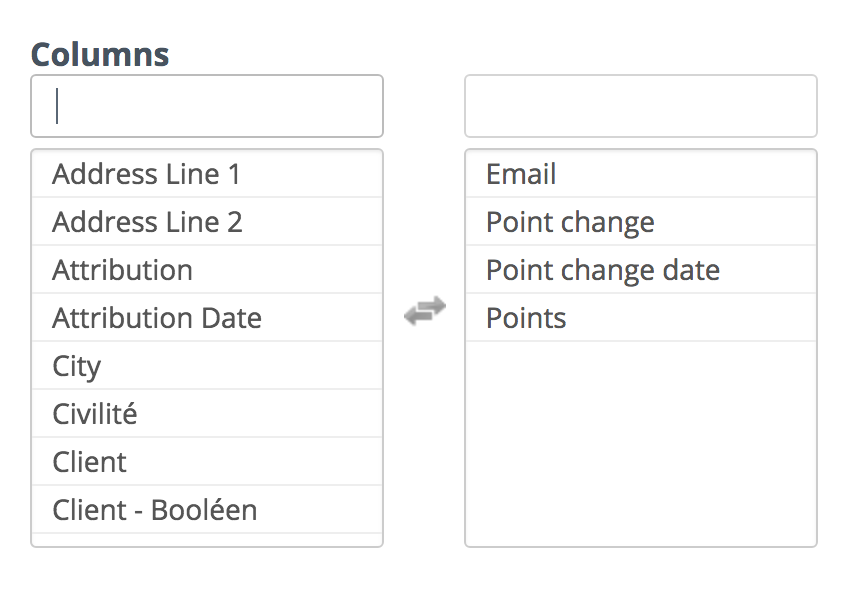Select the City column entry
This screenshot has height=608, width=854.
coord(207,366)
